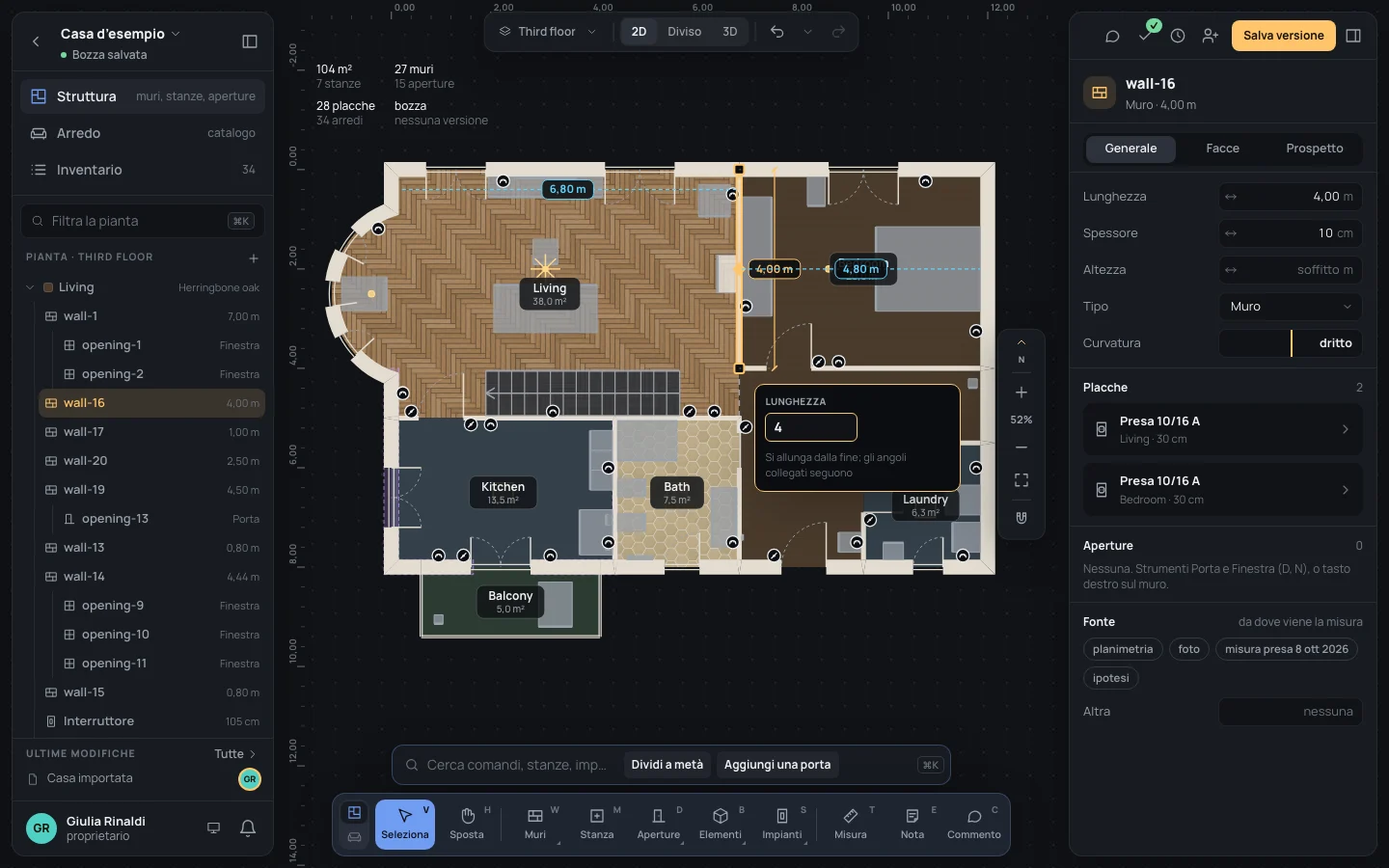Toggle the right inspector panel
The width and height of the screenshot is (1389, 868).
(1353, 36)
